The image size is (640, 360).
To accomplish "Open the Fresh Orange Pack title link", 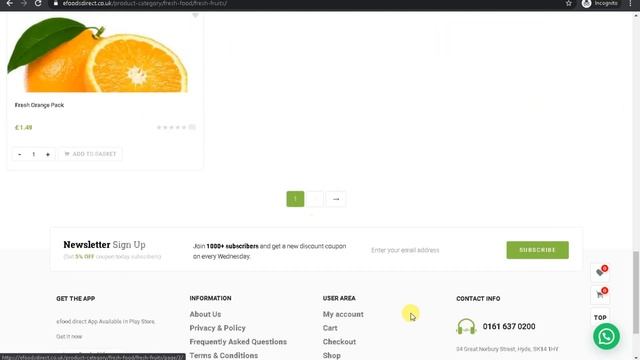I will (39, 105).
